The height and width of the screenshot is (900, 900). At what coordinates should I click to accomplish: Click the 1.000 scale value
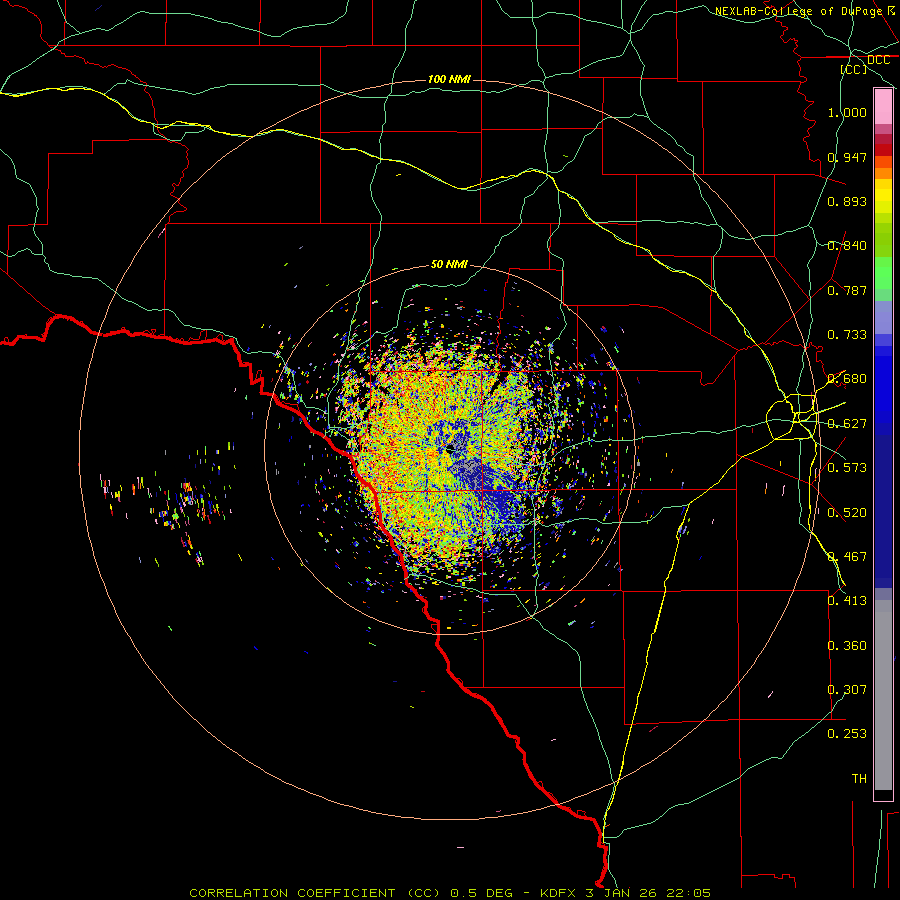coord(847,112)
